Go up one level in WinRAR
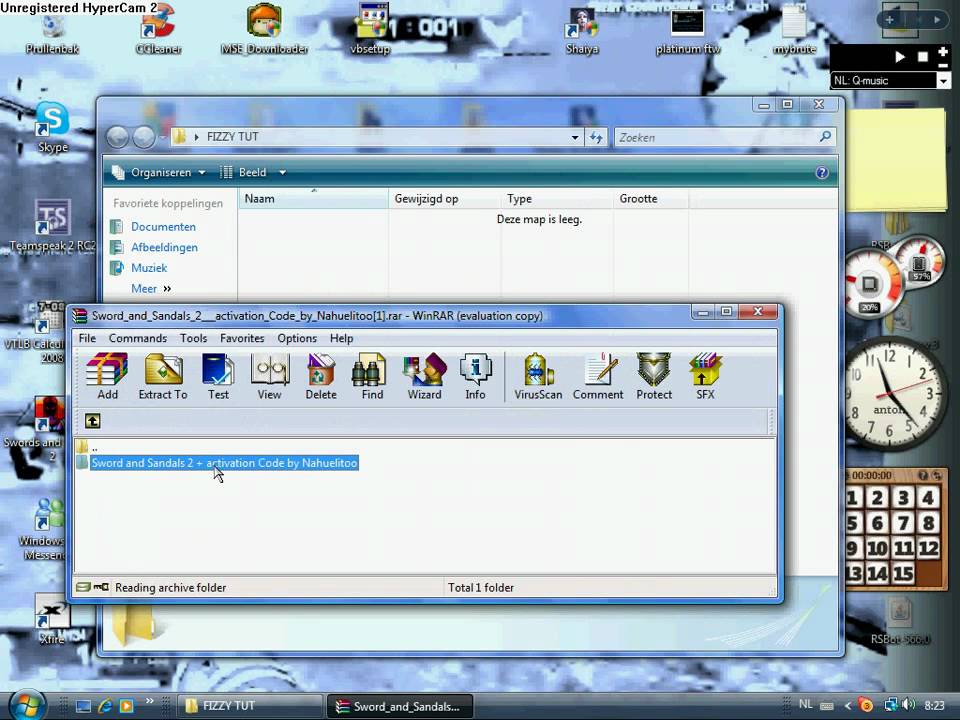Viewport: 960px width, 720px height. (92, 421)
